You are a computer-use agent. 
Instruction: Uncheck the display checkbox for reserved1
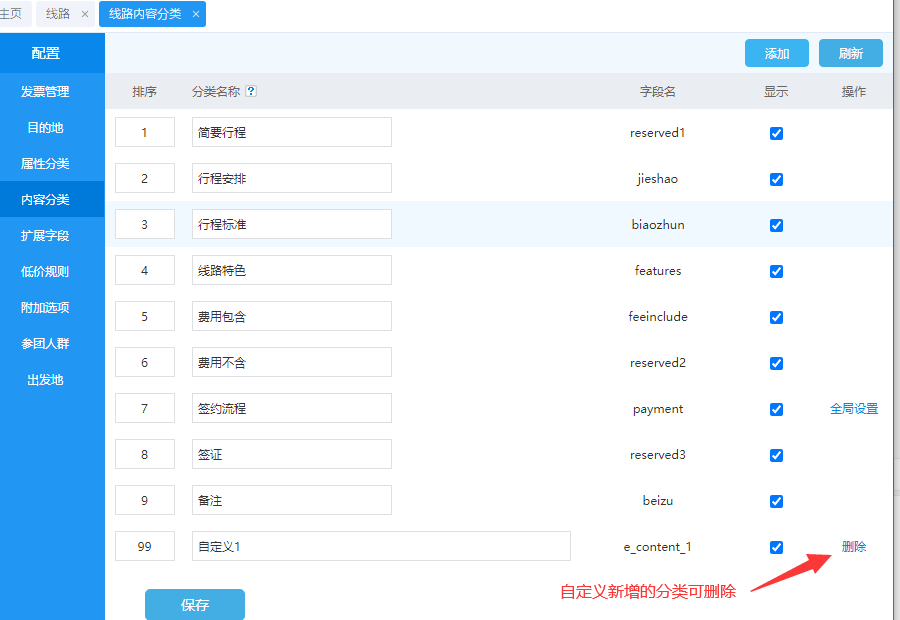tap(776, 133)
